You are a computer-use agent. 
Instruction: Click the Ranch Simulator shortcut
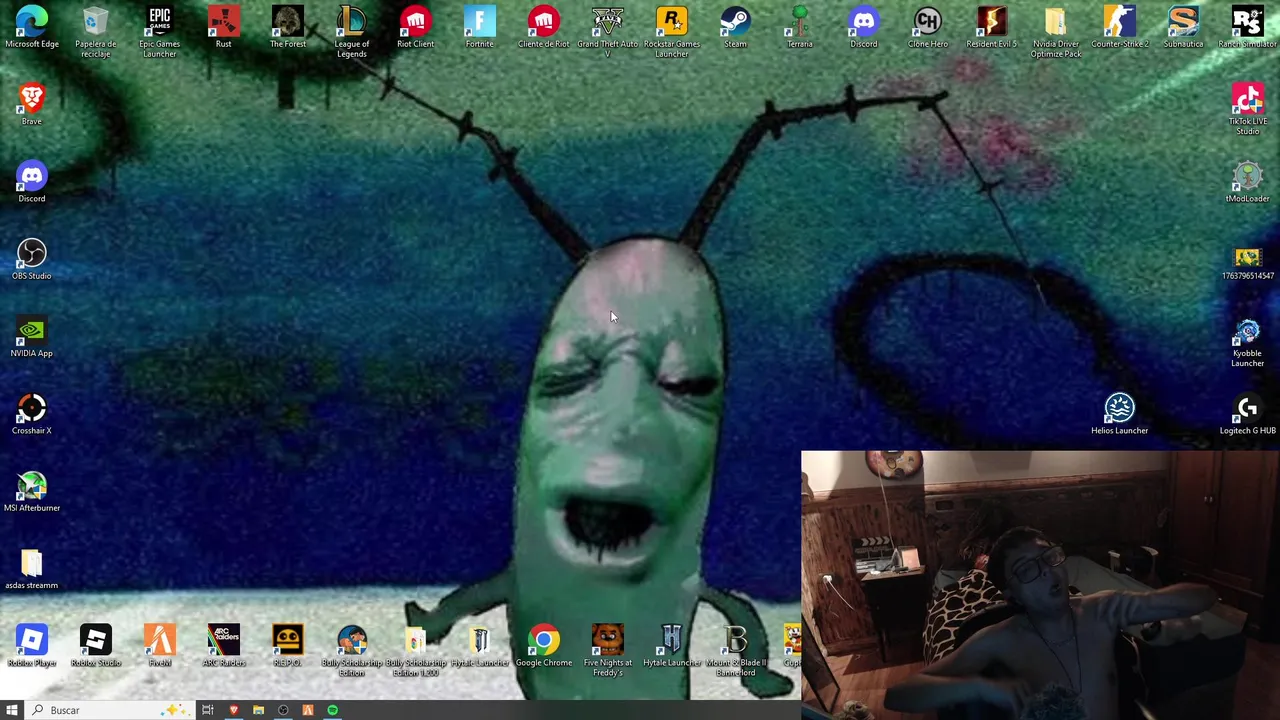1248,28
